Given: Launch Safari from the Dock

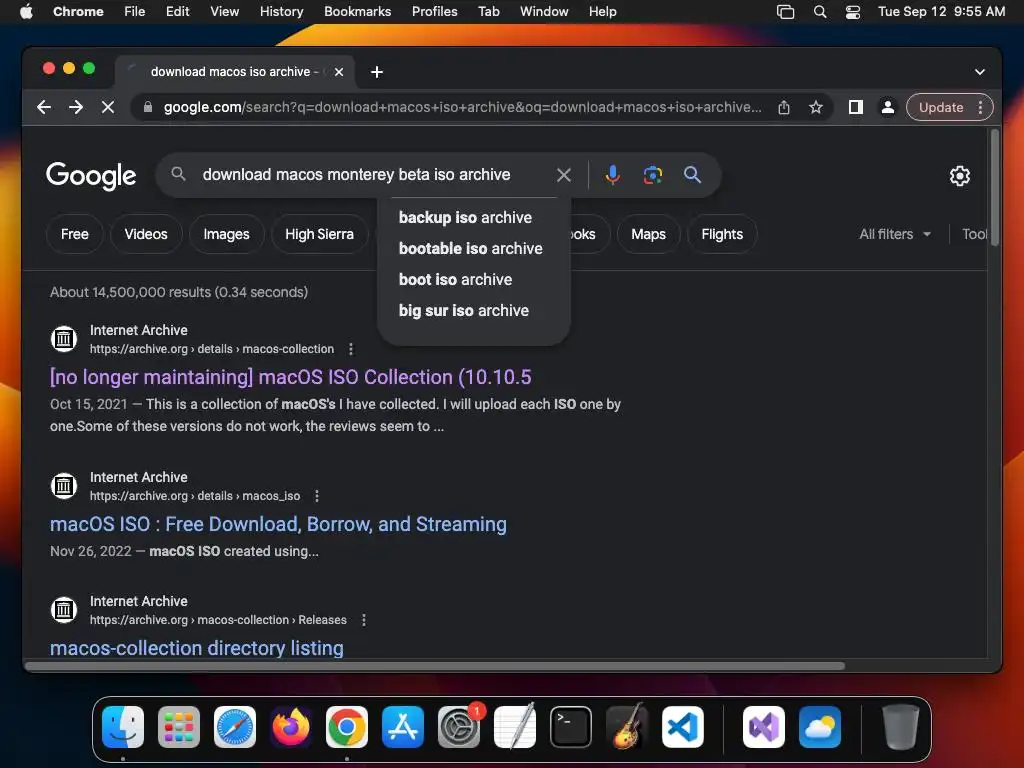Looking at the screenshot, I should 235,727.
